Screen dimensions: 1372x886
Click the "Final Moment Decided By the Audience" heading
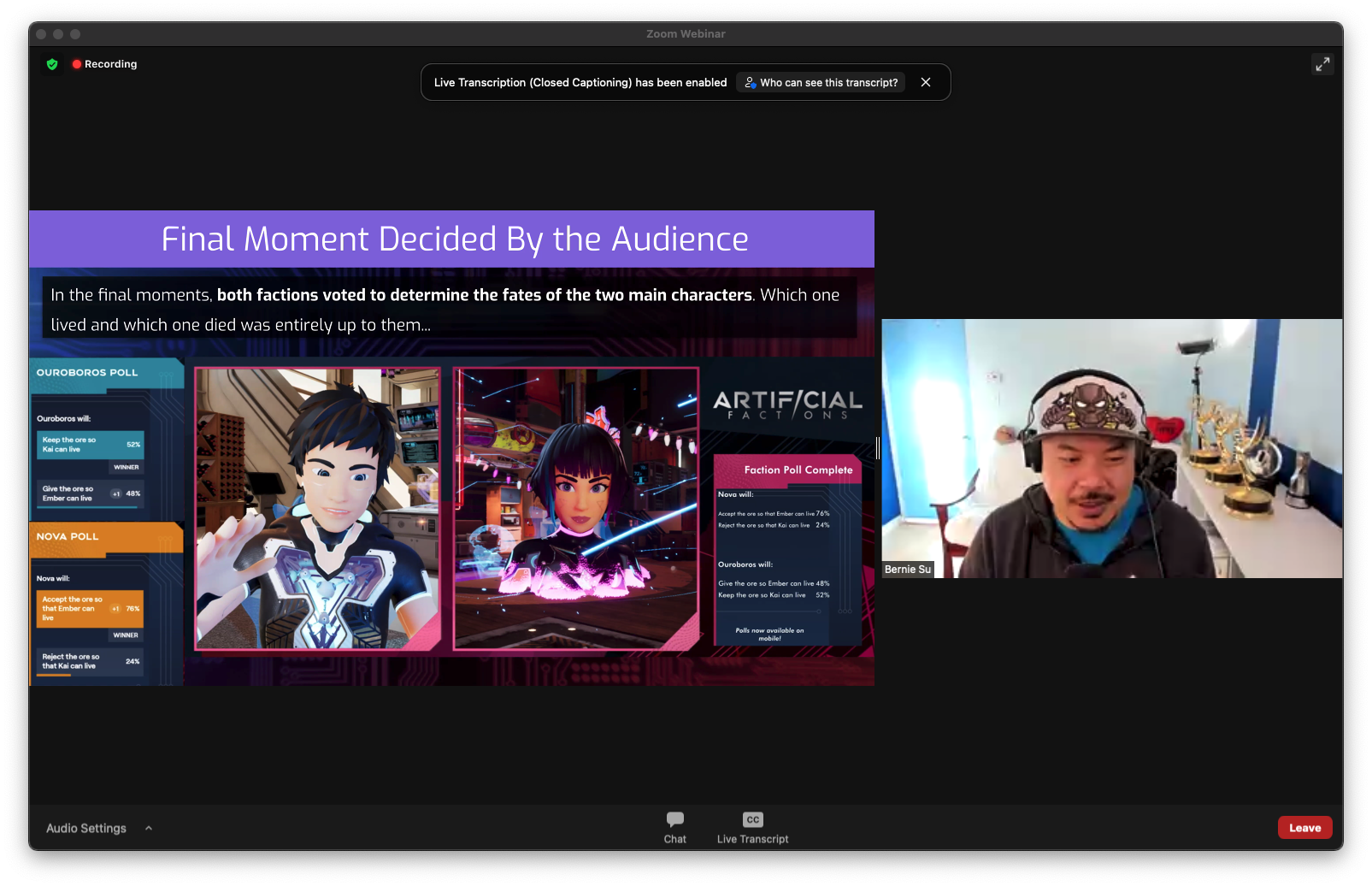click(x=455, y=239)
